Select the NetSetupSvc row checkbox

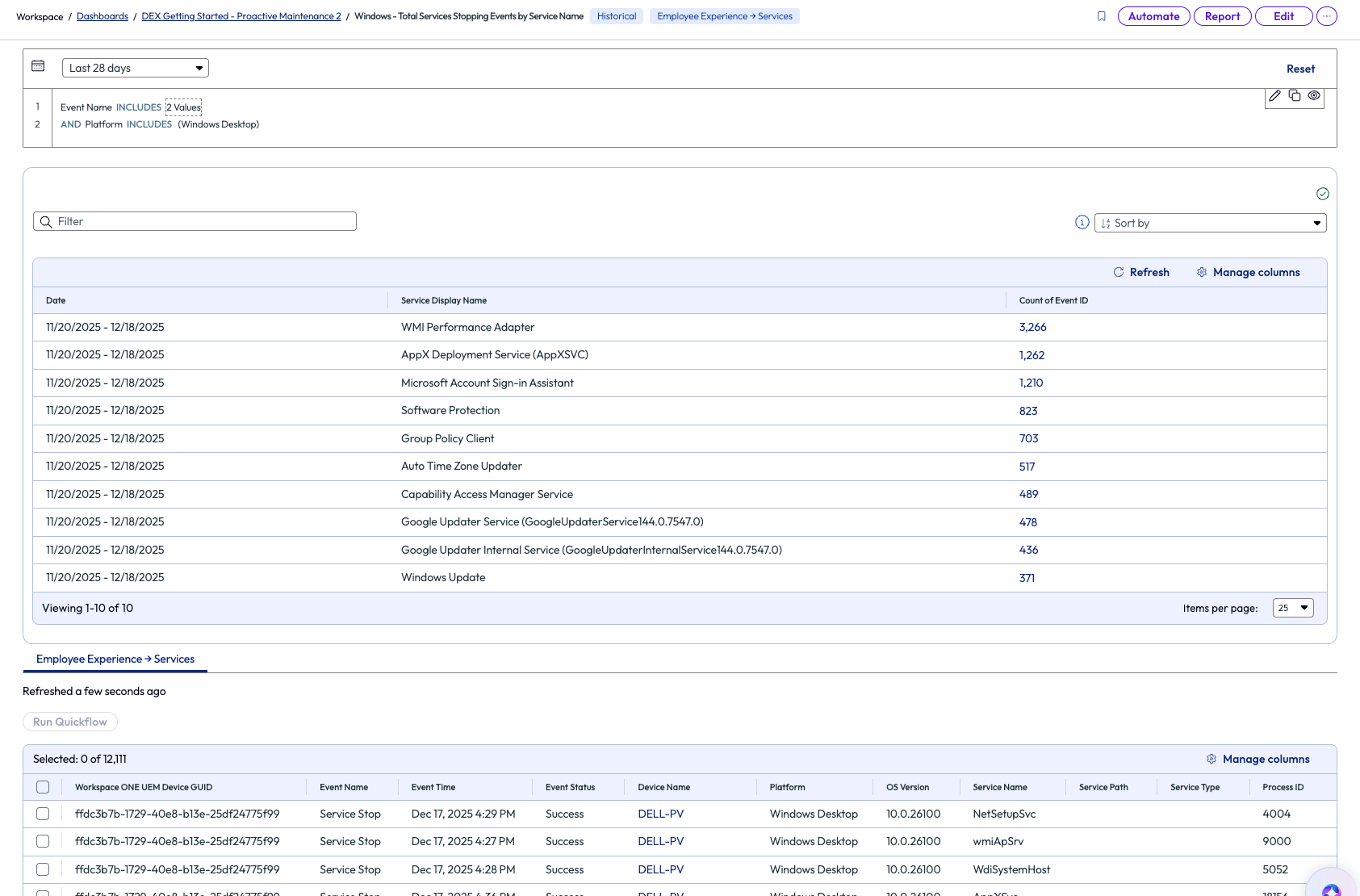[43, 814]
